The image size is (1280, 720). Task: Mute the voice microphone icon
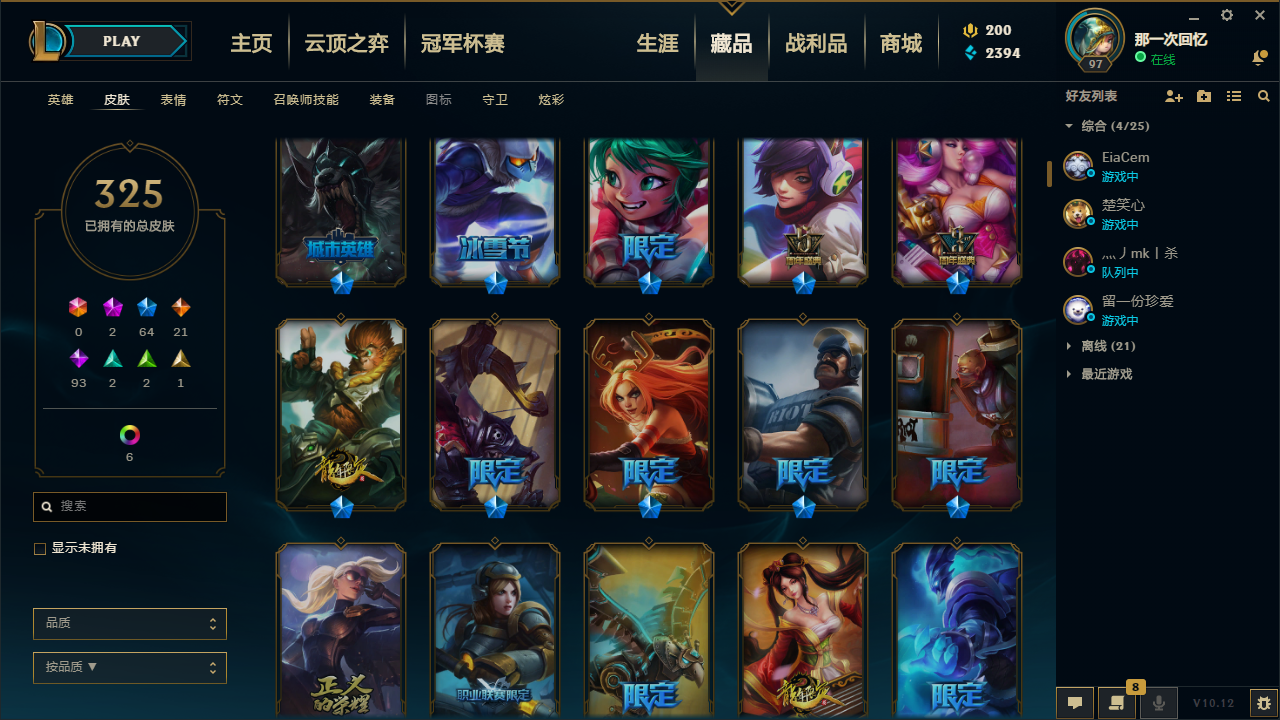[1159, 703]
